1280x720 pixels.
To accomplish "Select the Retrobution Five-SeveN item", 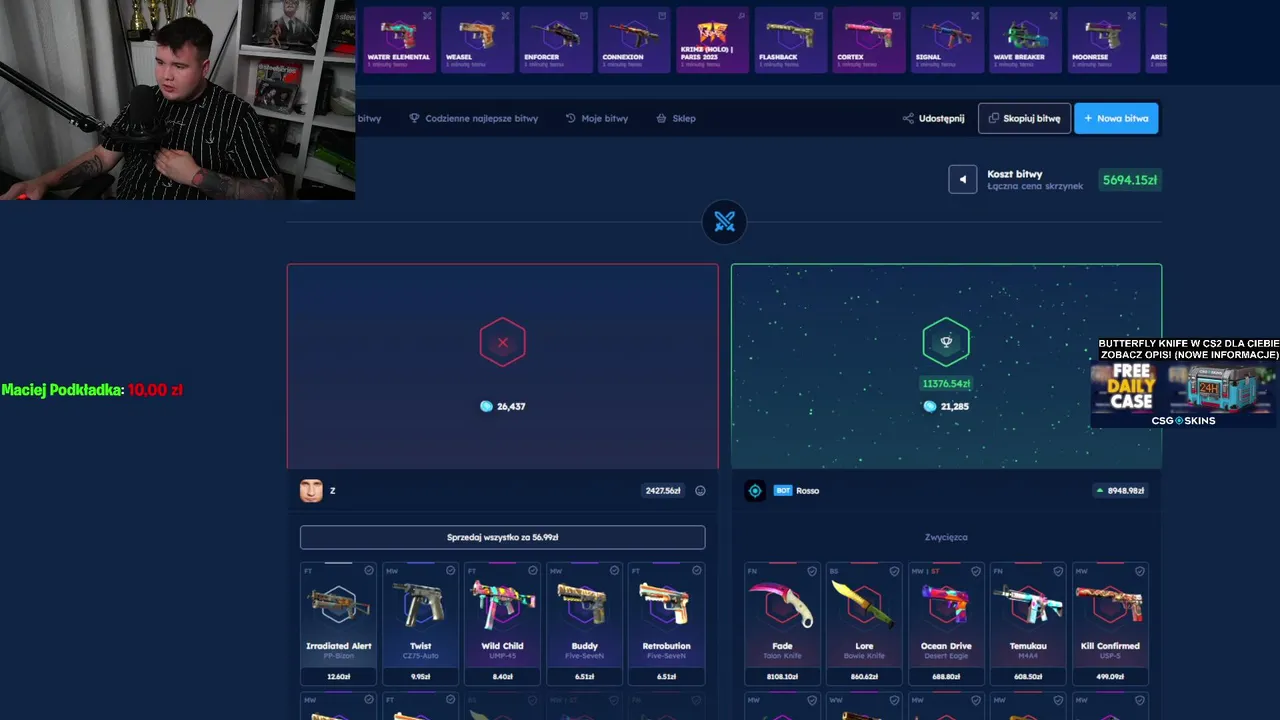I will [666, 623].
